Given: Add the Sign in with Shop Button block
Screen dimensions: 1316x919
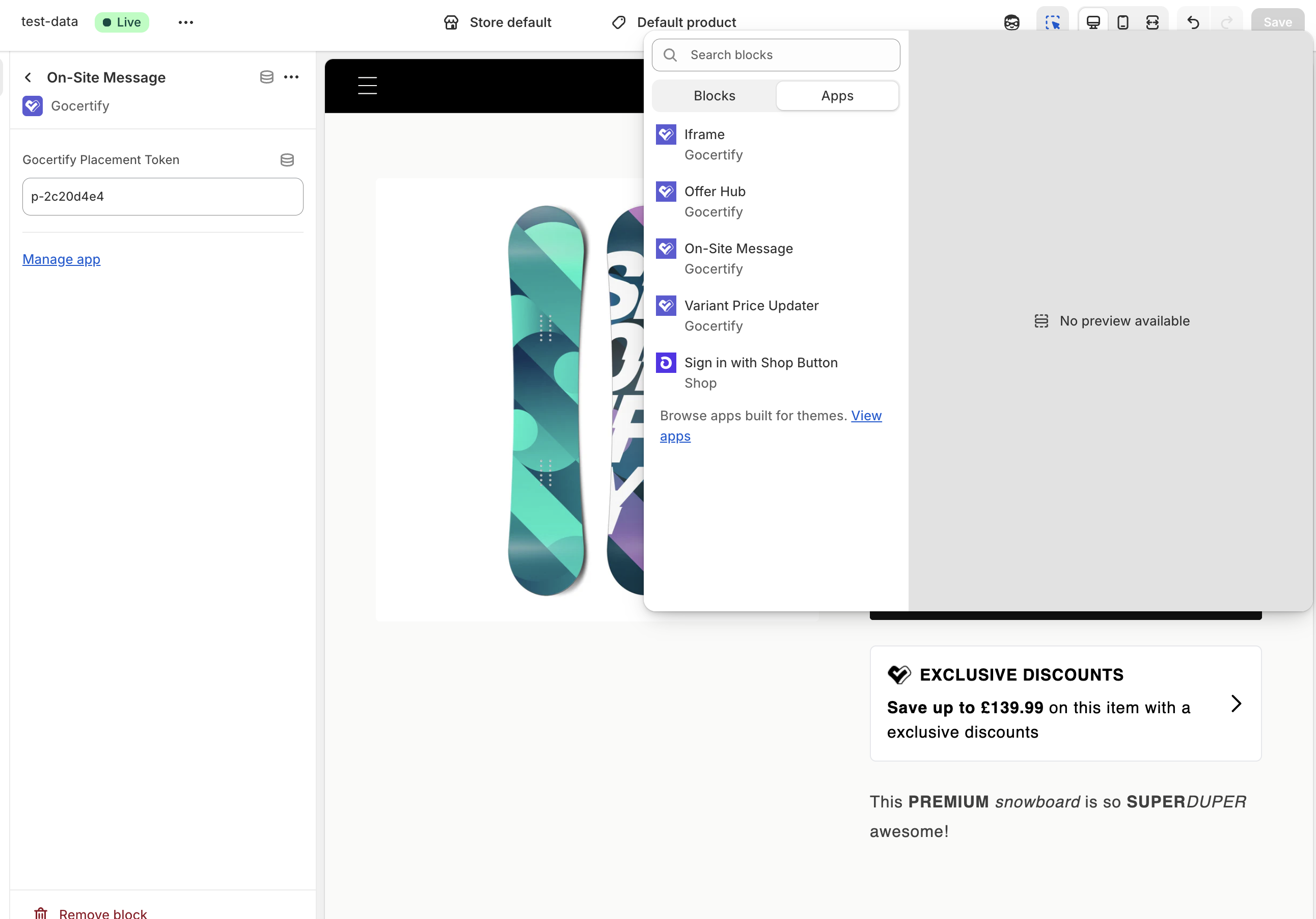Looking at the screenshot, I should [x=760, y=372].
